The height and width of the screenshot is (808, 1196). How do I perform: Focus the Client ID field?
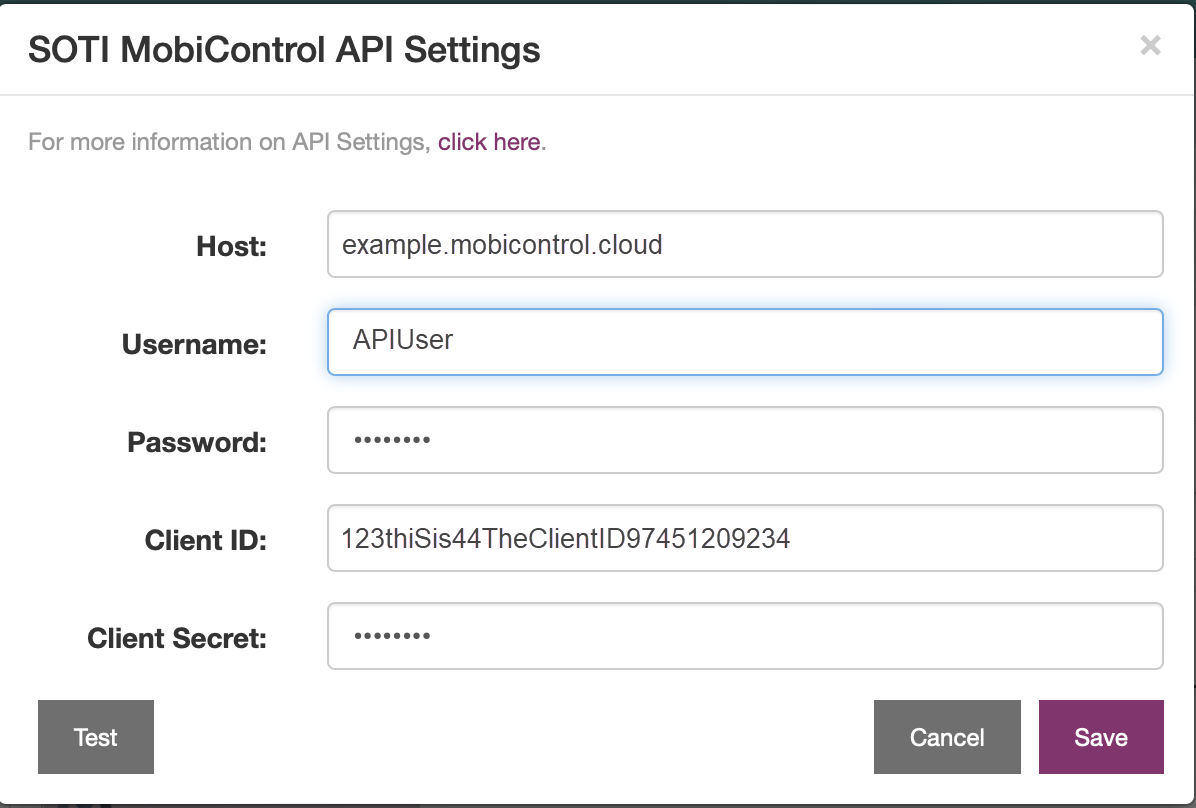(745, 538)
